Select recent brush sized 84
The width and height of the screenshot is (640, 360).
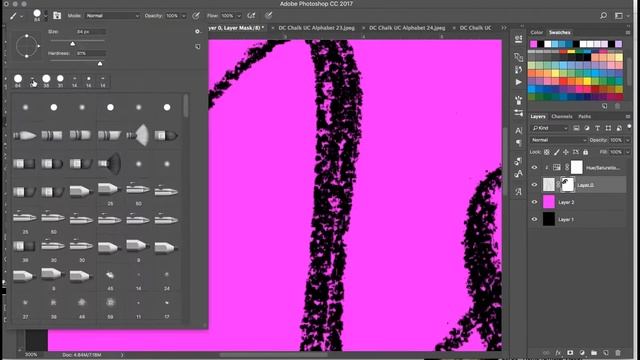tap(18, 80)
